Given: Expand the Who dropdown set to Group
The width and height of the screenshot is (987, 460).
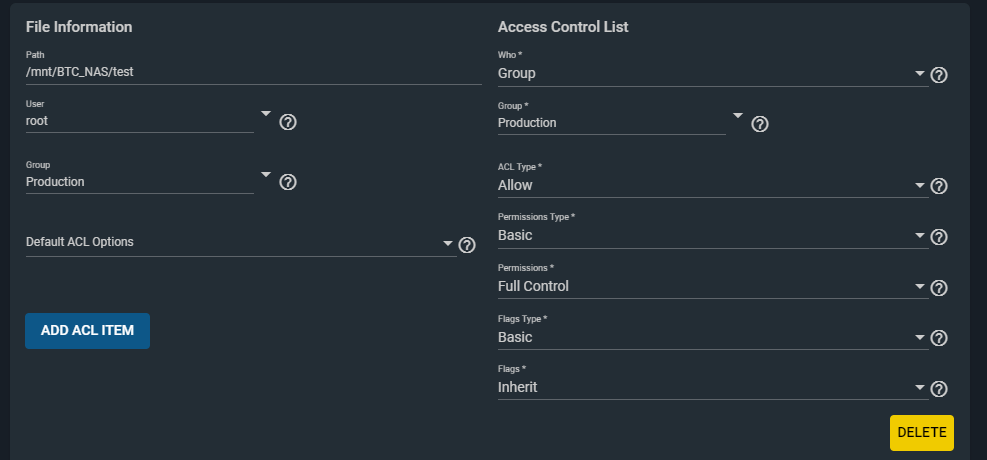Looking at the screenshot, I should [713, 74].
